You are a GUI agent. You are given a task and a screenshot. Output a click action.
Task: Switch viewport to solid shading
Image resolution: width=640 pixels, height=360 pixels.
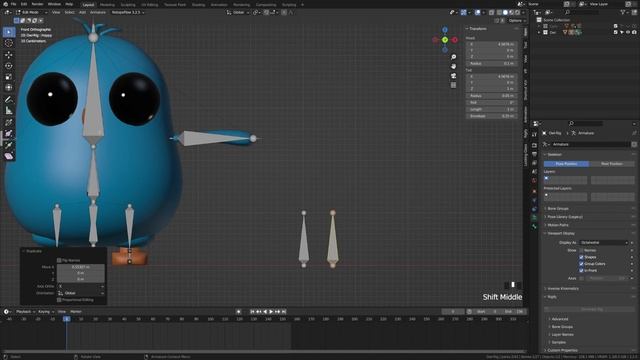[x=505, y=13]
